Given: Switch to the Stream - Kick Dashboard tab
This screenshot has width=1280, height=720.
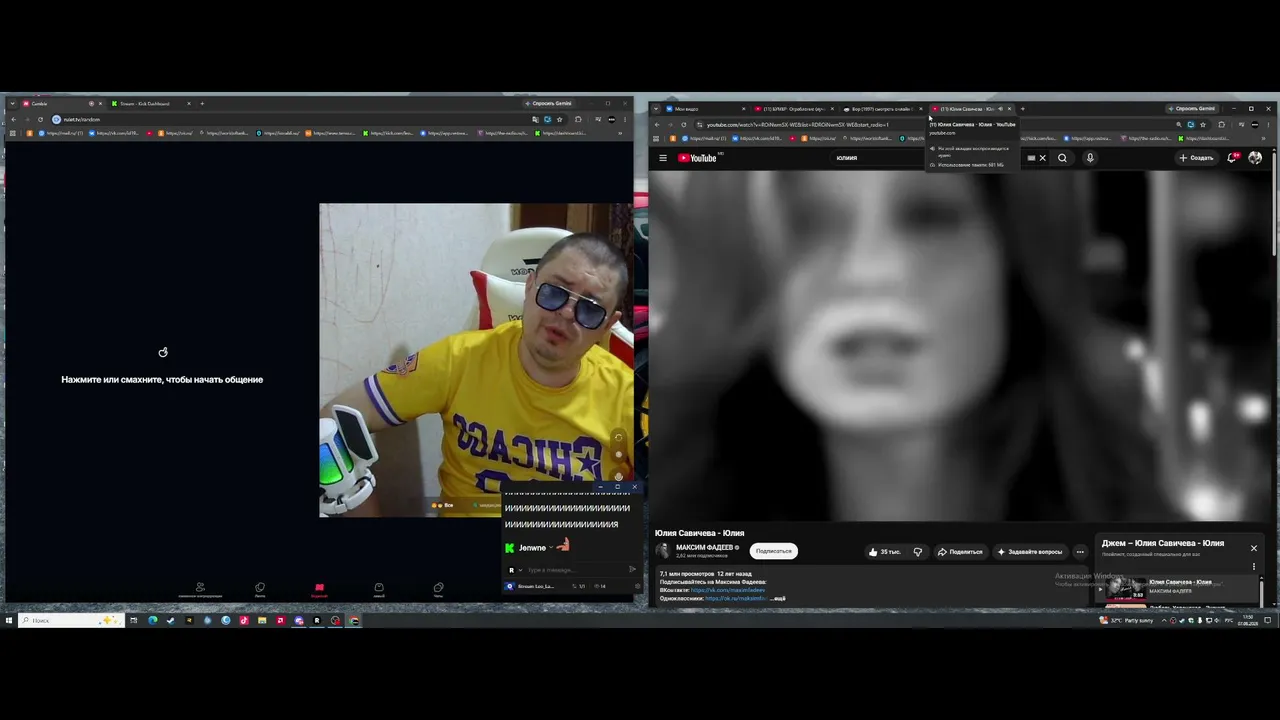Looking at the screenshot, I should click(150, 103).
